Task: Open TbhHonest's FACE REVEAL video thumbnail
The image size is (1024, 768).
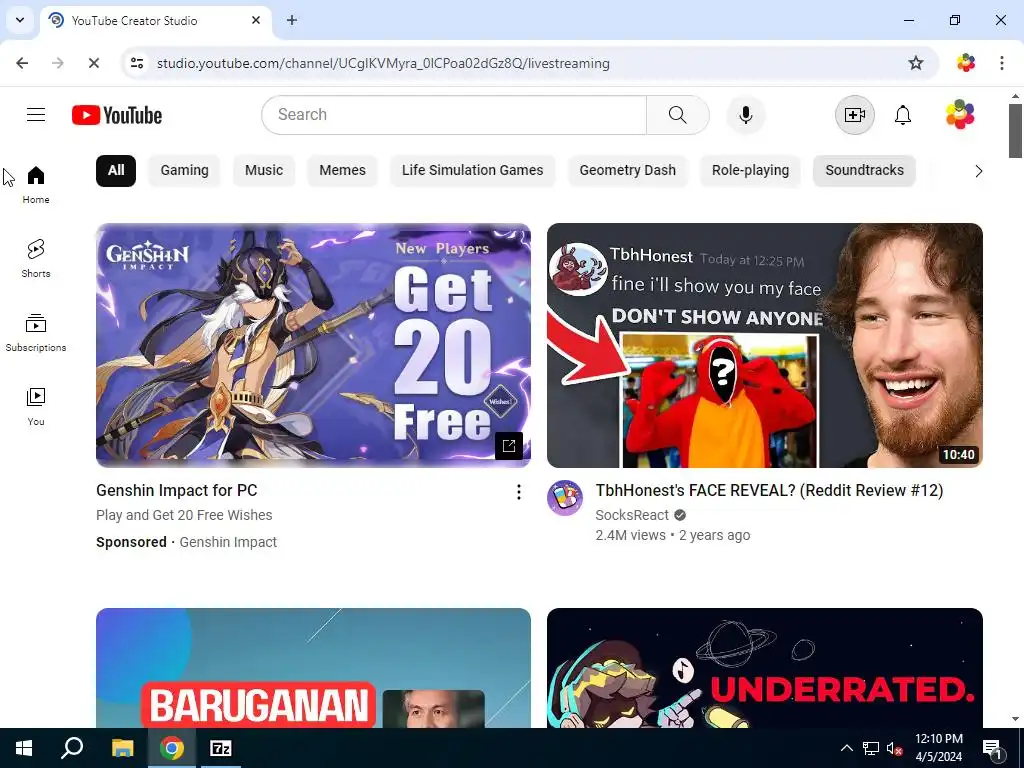Action: [x=765, y=345]
